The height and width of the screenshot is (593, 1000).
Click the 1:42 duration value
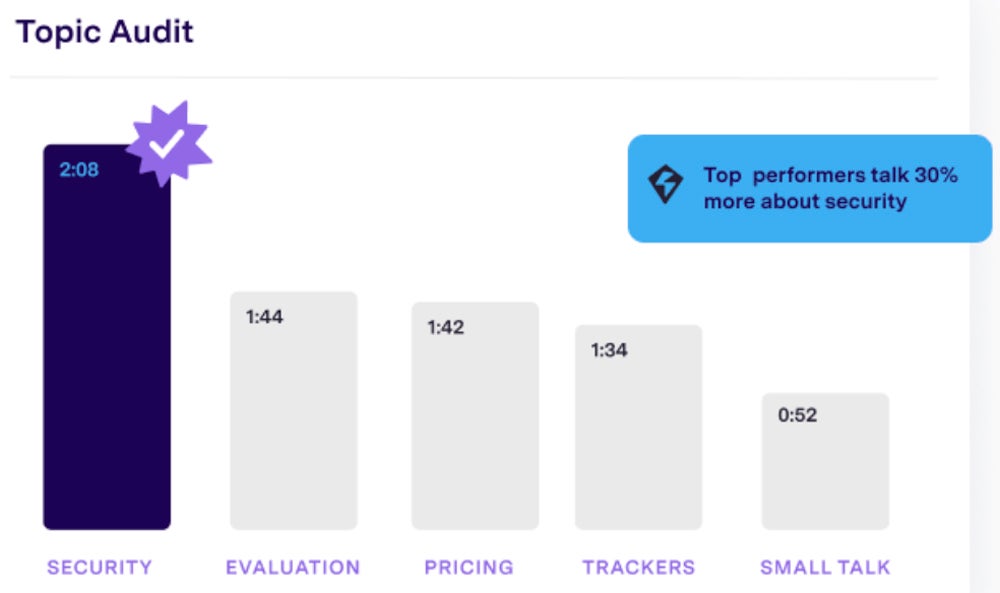pyautogui.click(x=446, y=328)
